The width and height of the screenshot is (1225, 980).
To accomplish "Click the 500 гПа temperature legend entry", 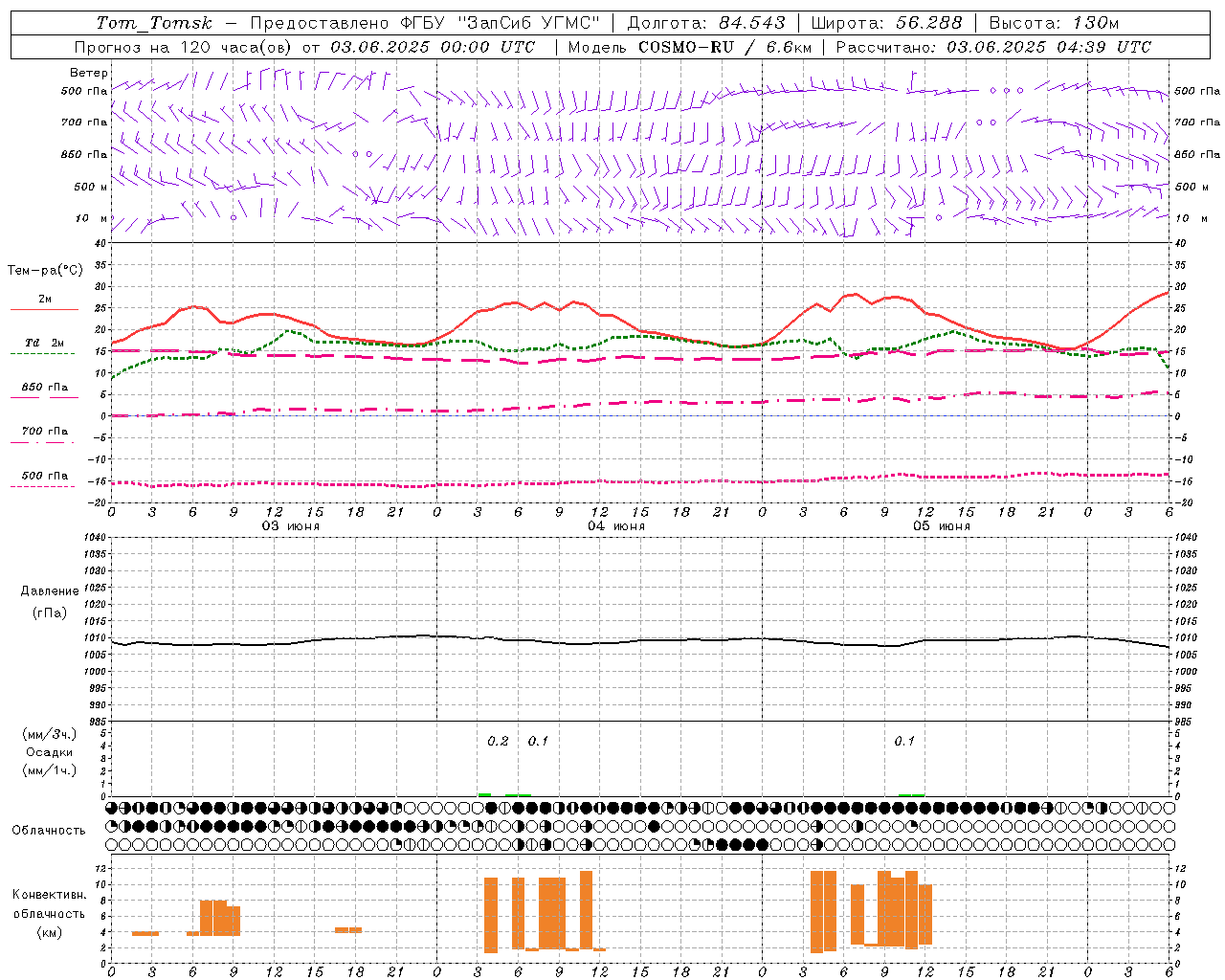I will [x=44, y=476].
